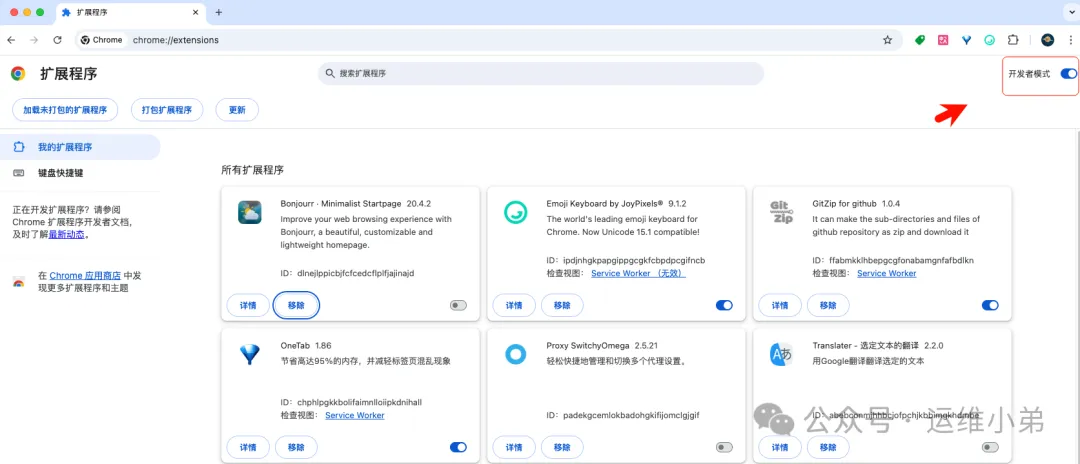The width and height of the screenshot is (1080, 464).
Task: Open the extensions puzzle-piece menu
Action: (x=1013, y=40)
